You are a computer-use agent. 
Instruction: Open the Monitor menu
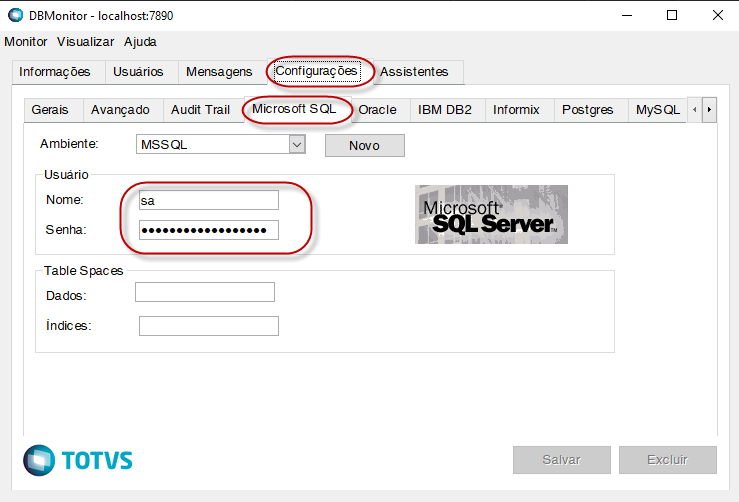(x=26, y=42)
